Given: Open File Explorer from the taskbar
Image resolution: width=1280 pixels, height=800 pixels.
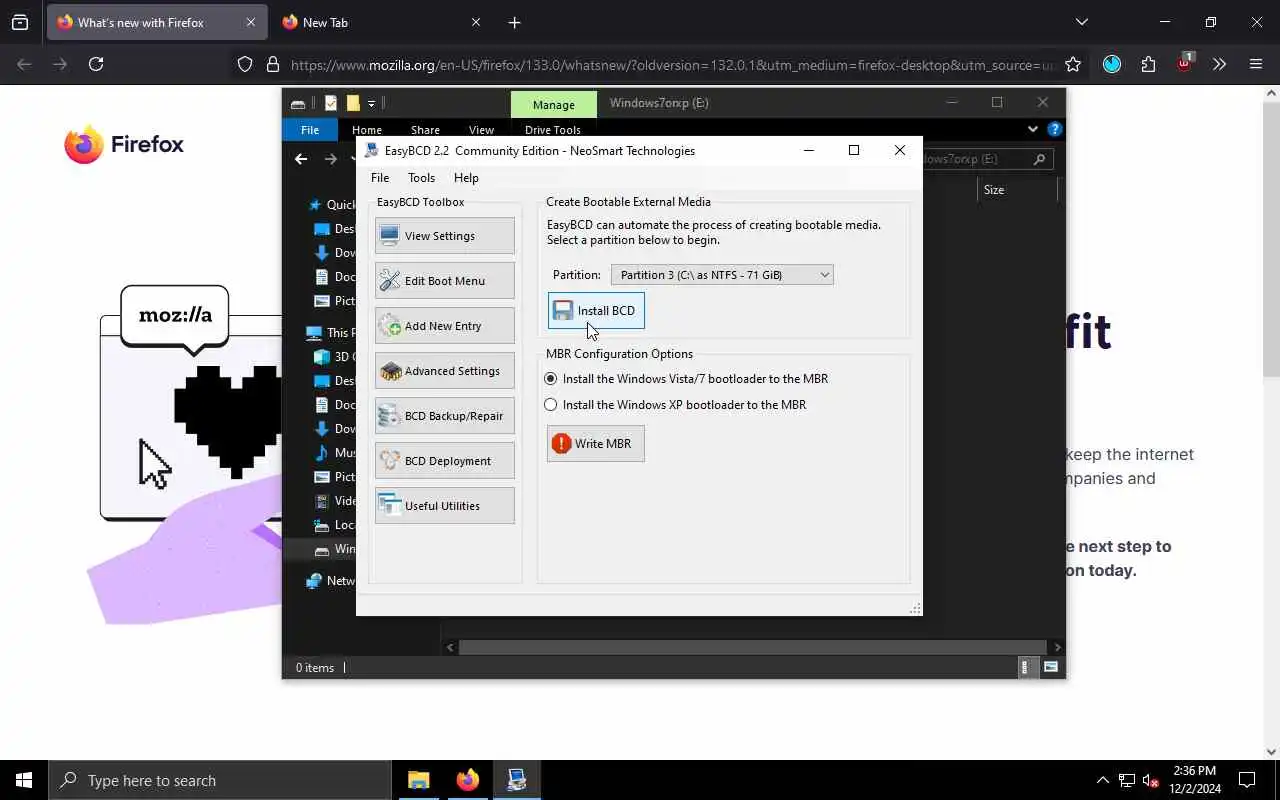Looking at the screenshot, I should pos(419,780).
